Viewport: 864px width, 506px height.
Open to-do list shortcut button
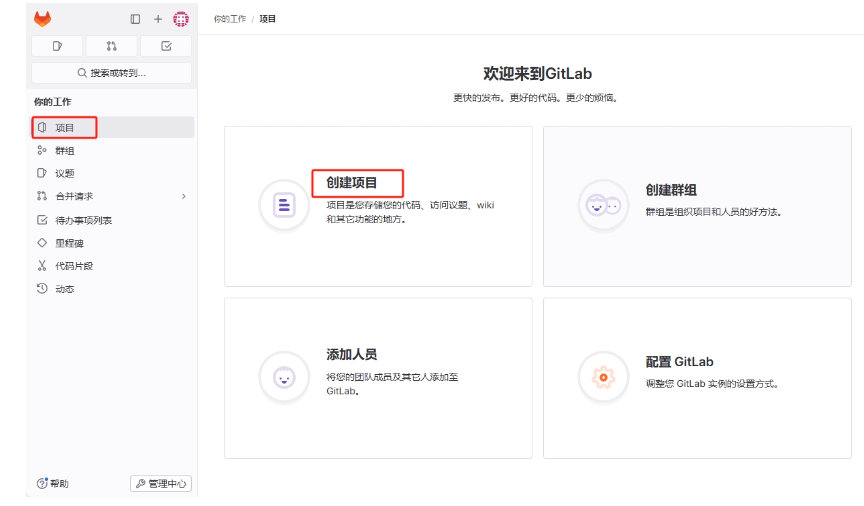tap(166, 46)
